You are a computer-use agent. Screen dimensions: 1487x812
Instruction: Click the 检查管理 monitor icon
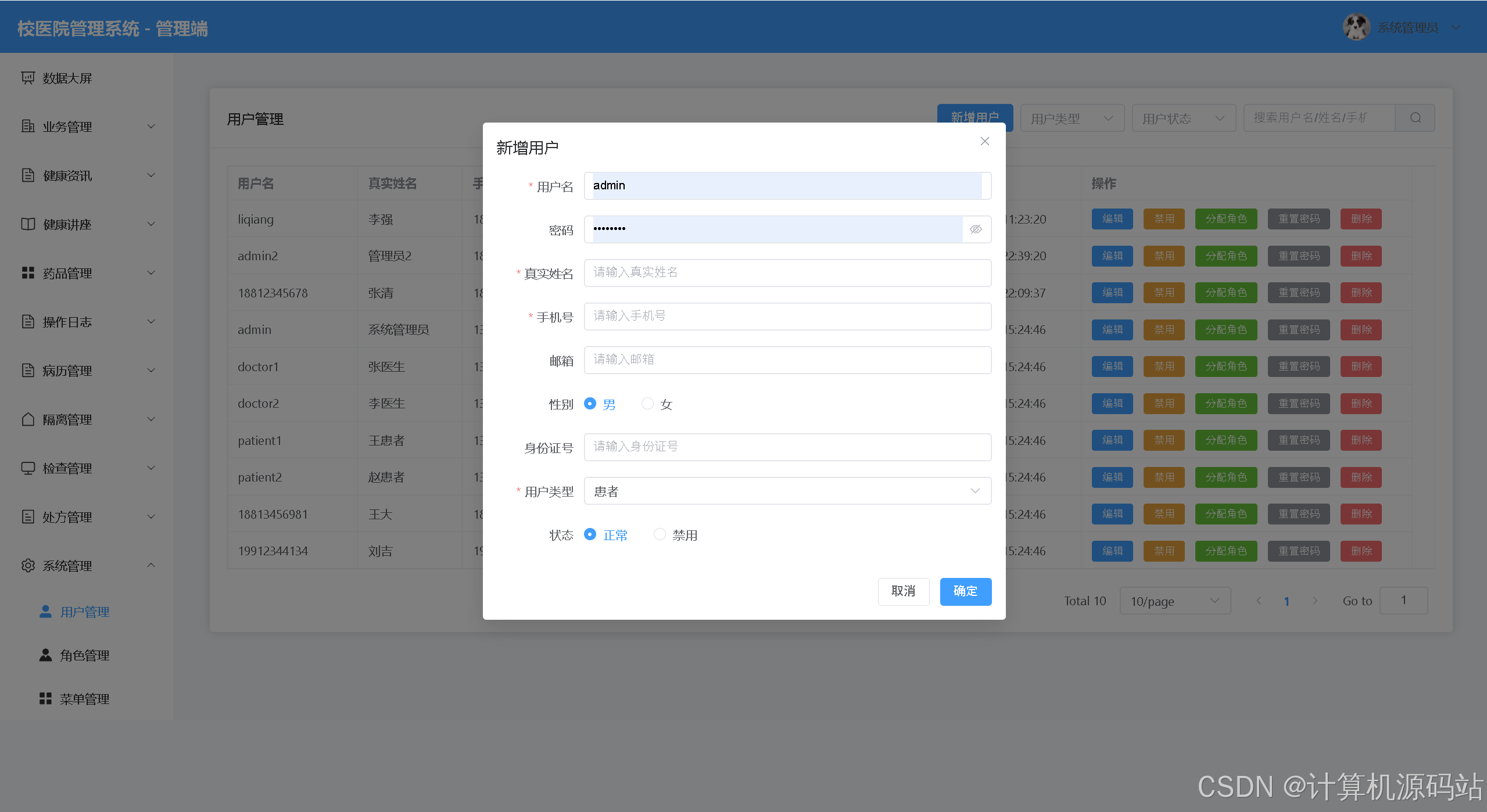(28, 468)
